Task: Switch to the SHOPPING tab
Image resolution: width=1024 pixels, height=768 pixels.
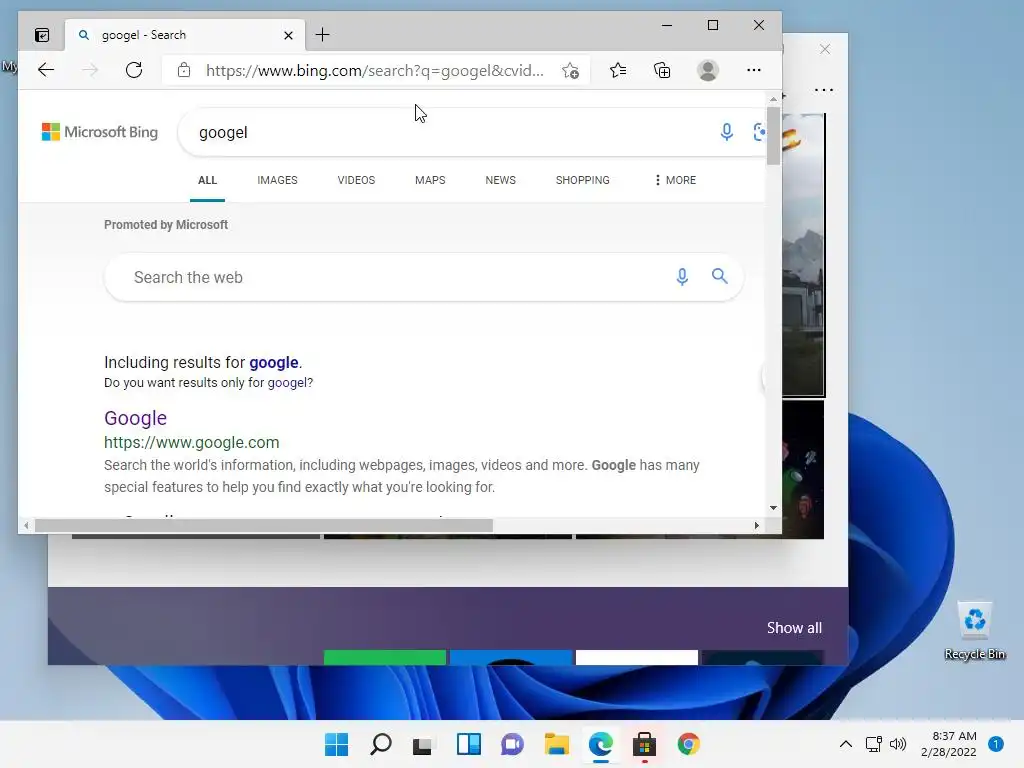Action: tap(583, 180)
